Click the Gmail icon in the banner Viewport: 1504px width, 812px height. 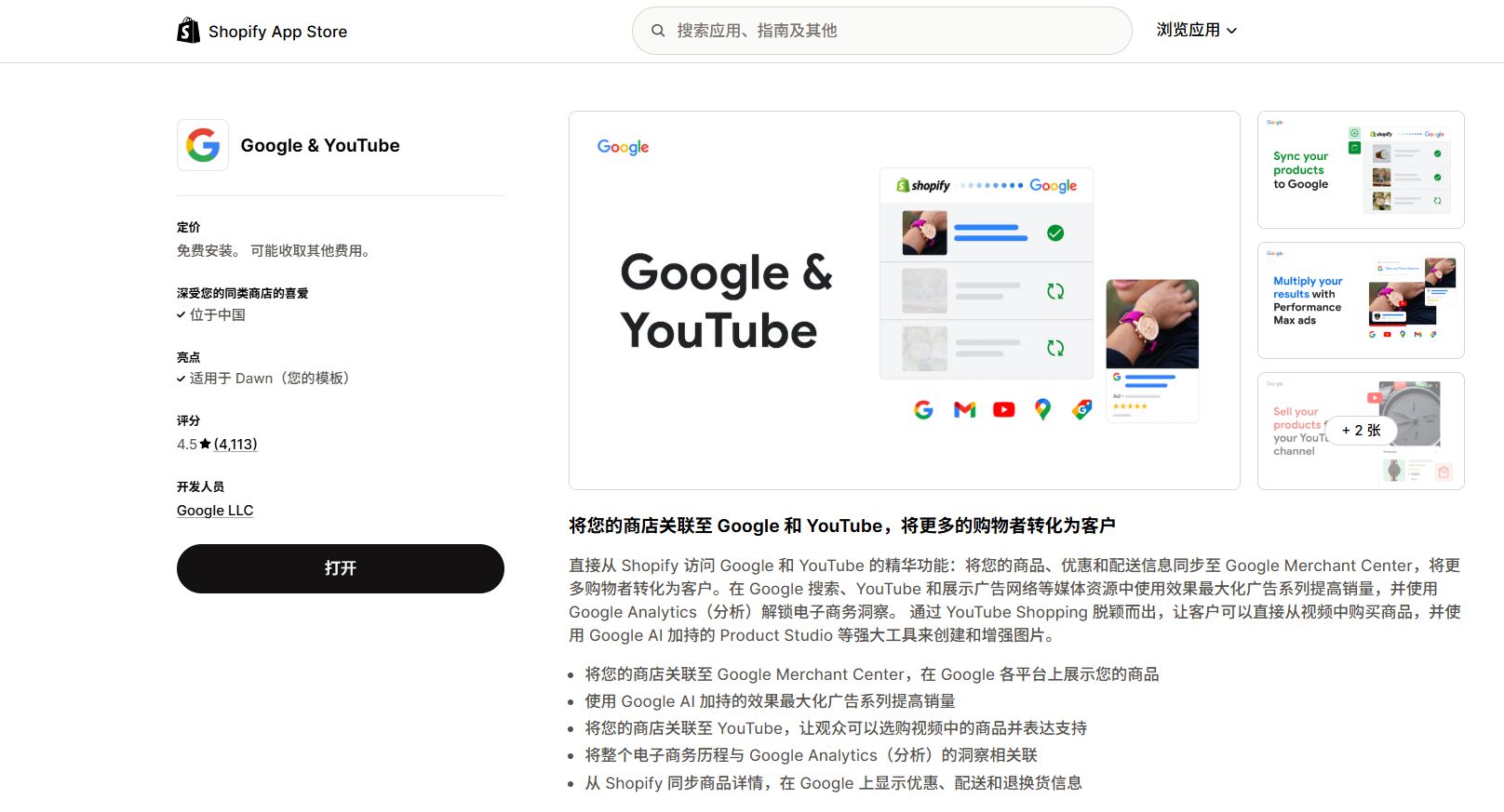tap(964, 409)
